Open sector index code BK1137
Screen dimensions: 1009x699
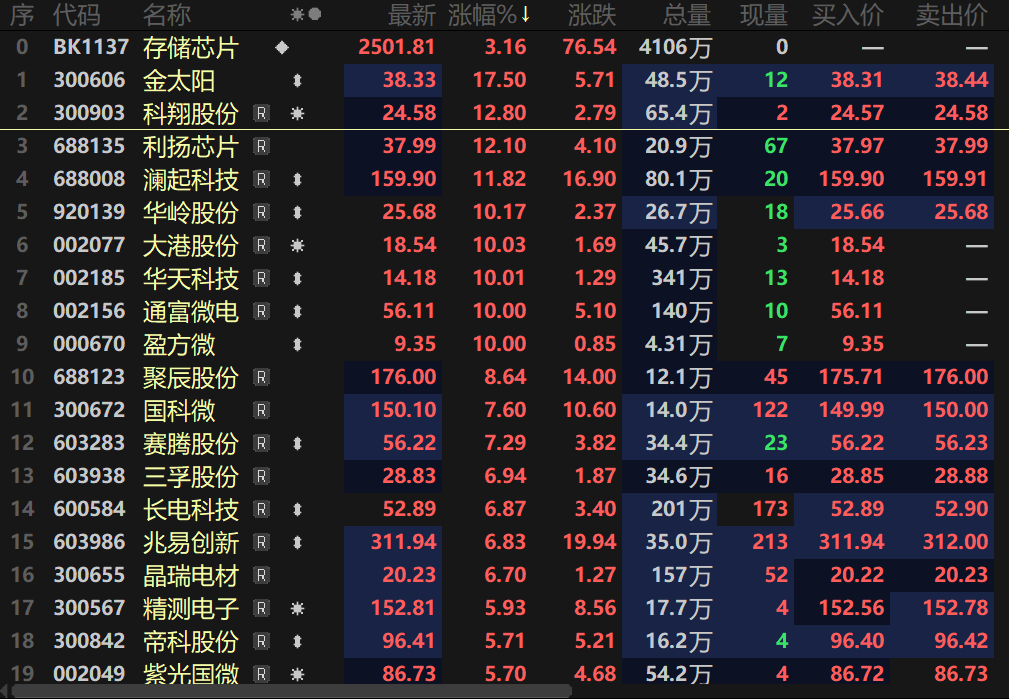pyautogui.click(x=91, y=47)
